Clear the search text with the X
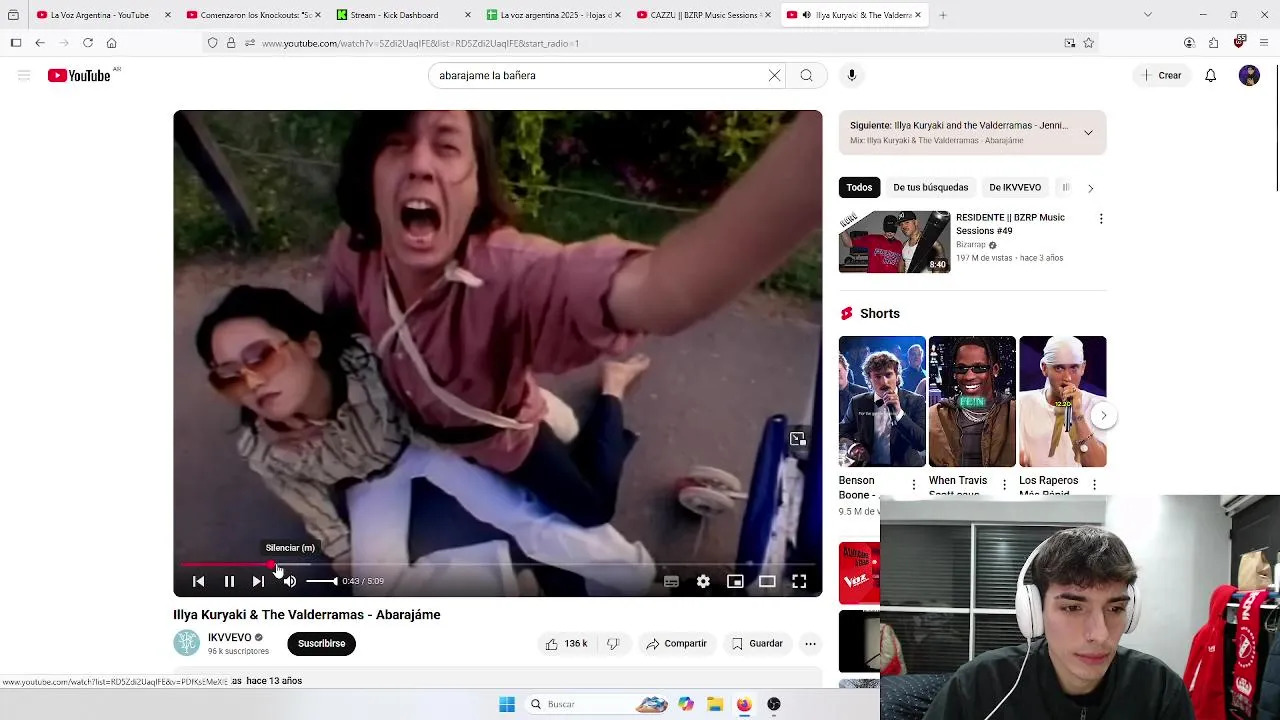This screenshot has height=720, width=1280. 774,75
